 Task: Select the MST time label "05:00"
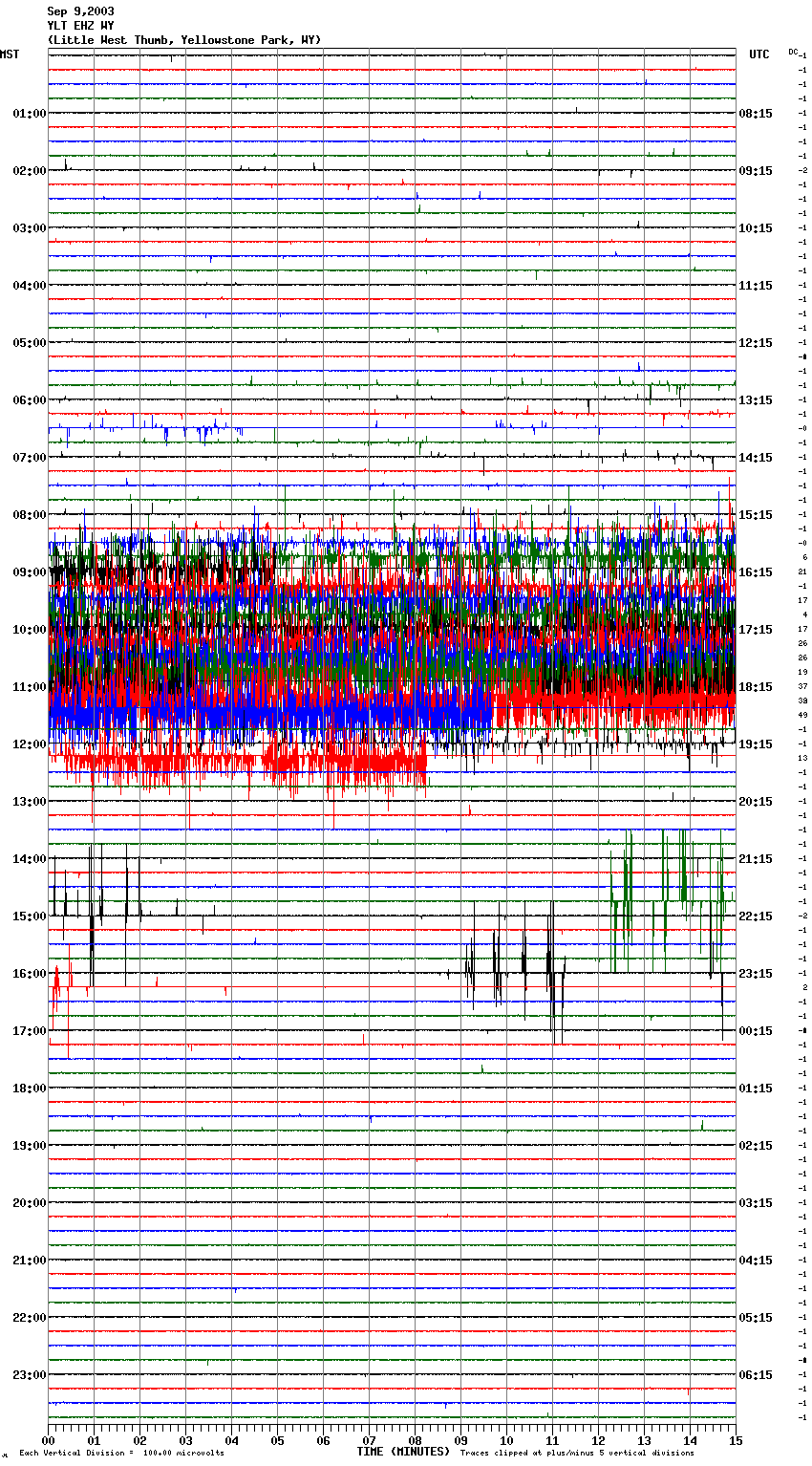click(30, 343)
